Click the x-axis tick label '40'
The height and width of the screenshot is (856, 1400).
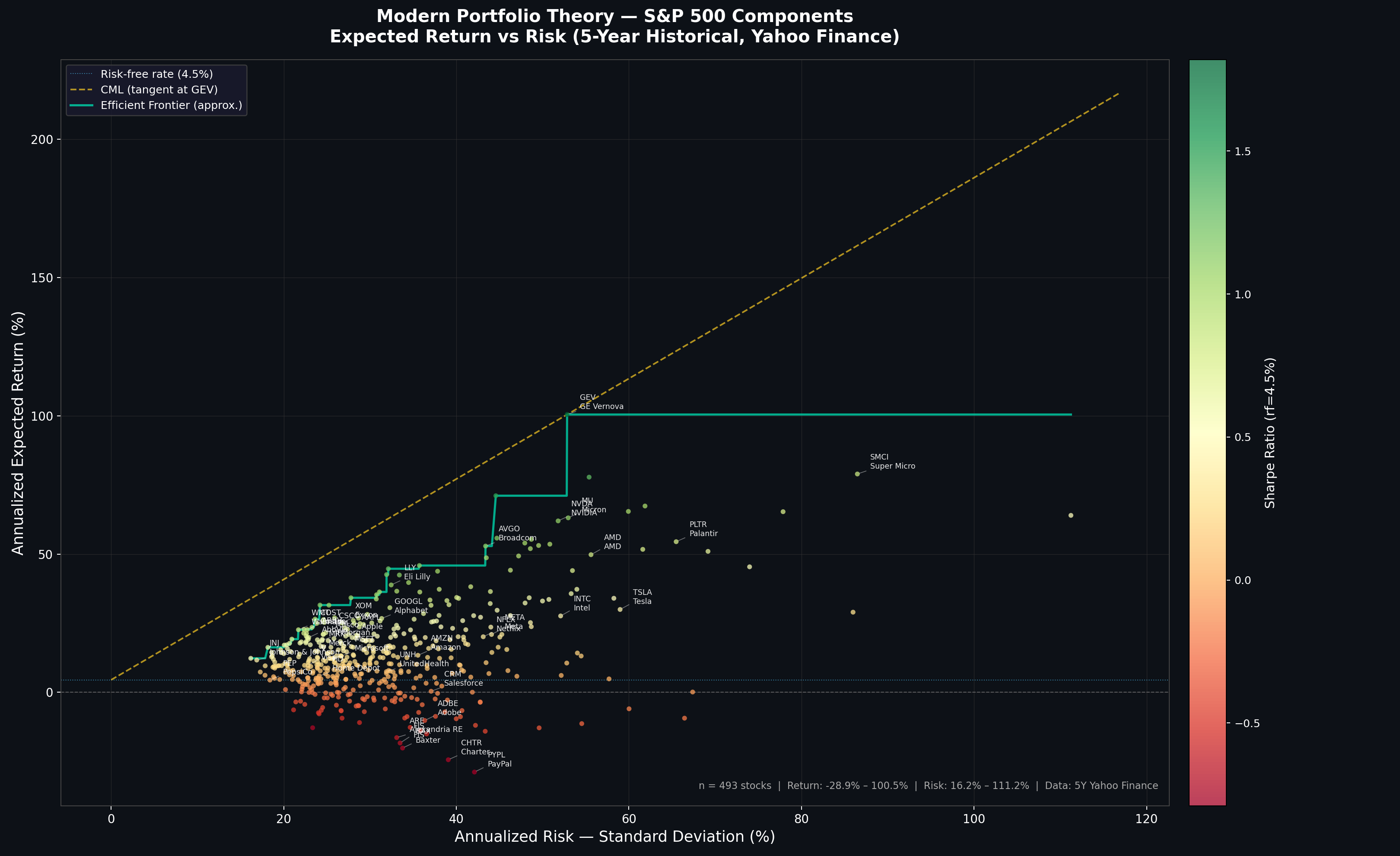coord(456,819)
